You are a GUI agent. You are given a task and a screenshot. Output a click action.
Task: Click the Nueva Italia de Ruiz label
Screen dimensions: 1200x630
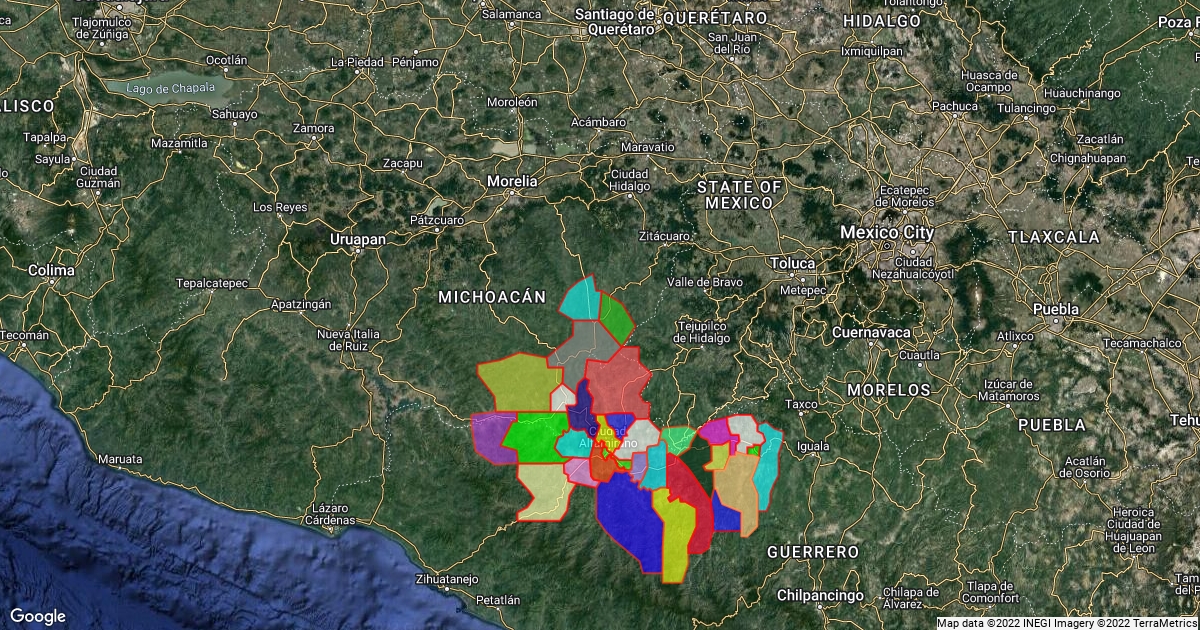click(x=349, y=339)
